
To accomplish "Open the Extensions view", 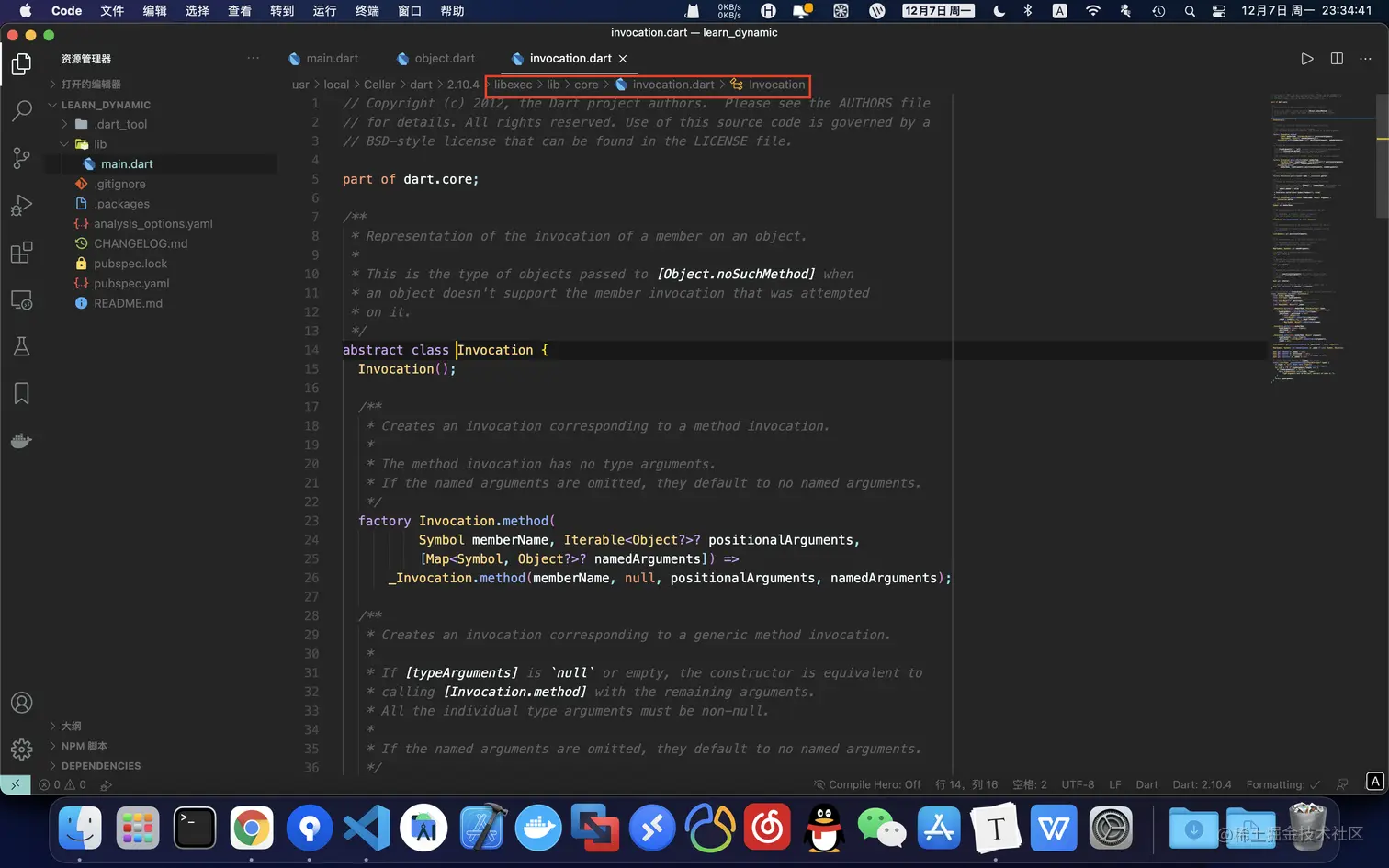I will [21, 253].
